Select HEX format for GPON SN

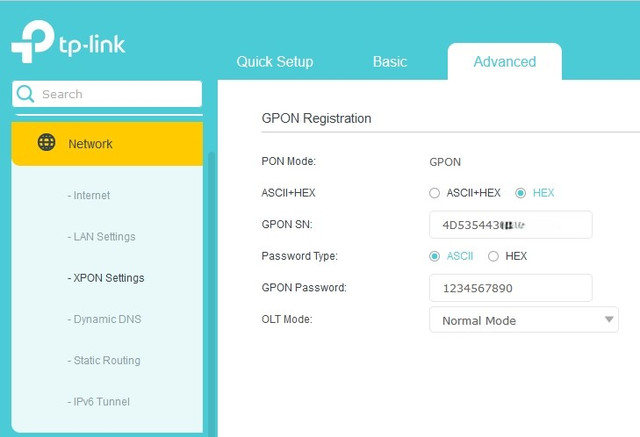[x=520, y=193]
